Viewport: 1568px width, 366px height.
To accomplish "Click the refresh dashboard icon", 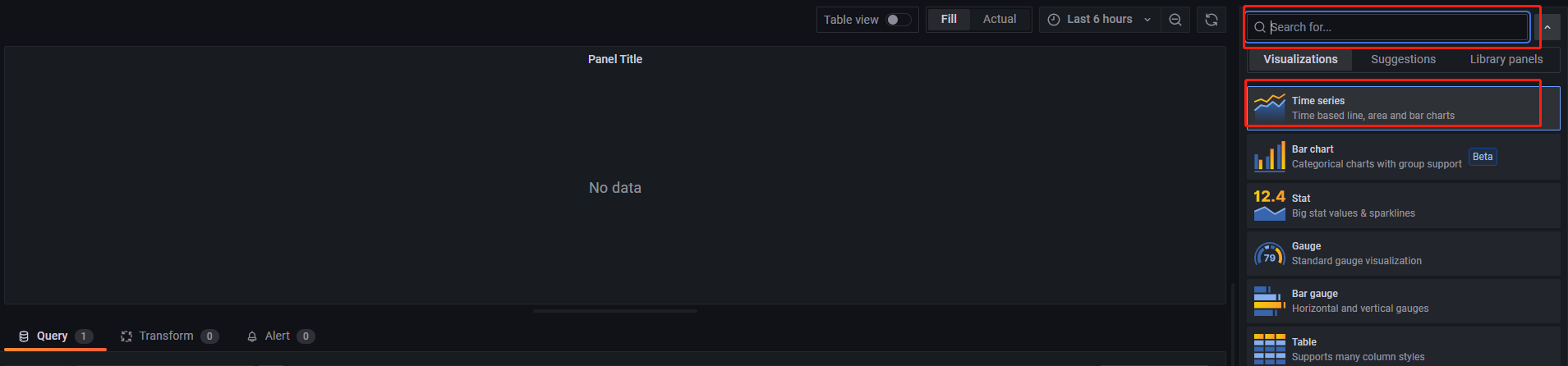I will 1211,20.
